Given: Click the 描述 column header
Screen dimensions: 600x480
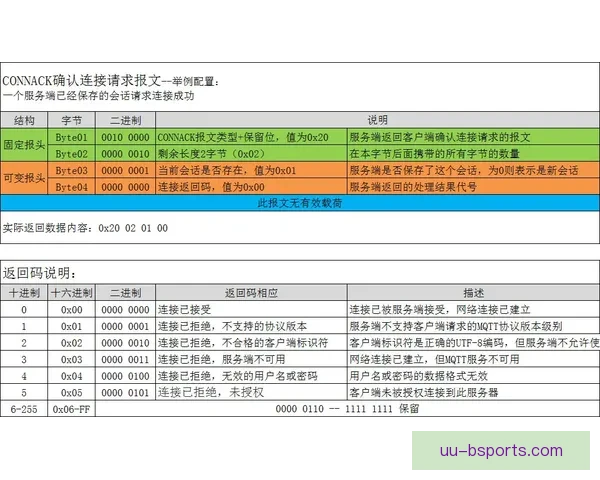Looking at the screenshot, I should 474,293.
